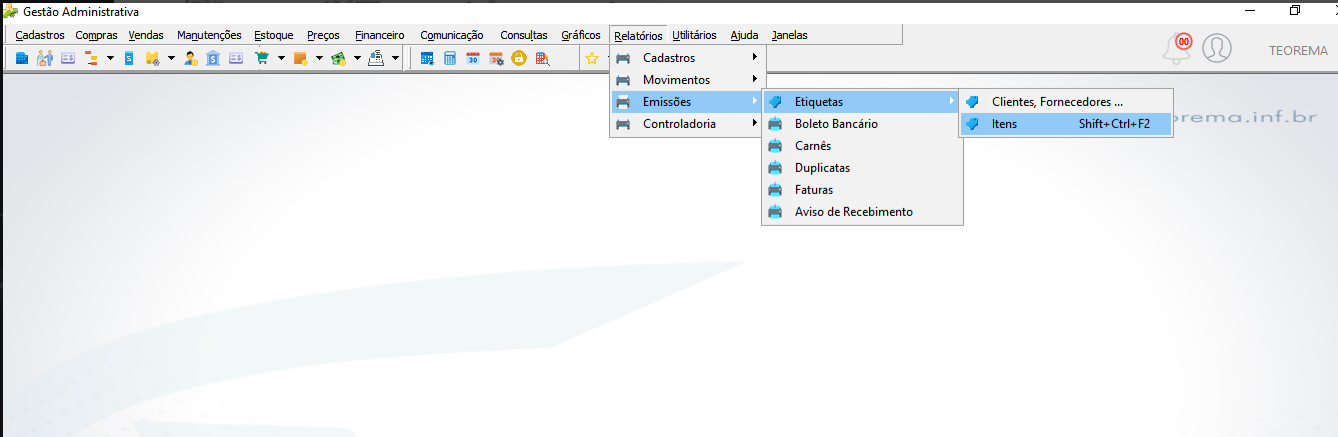Click the user profile avatar icon
This screenshot has height=437, width=1338.
1217,48
